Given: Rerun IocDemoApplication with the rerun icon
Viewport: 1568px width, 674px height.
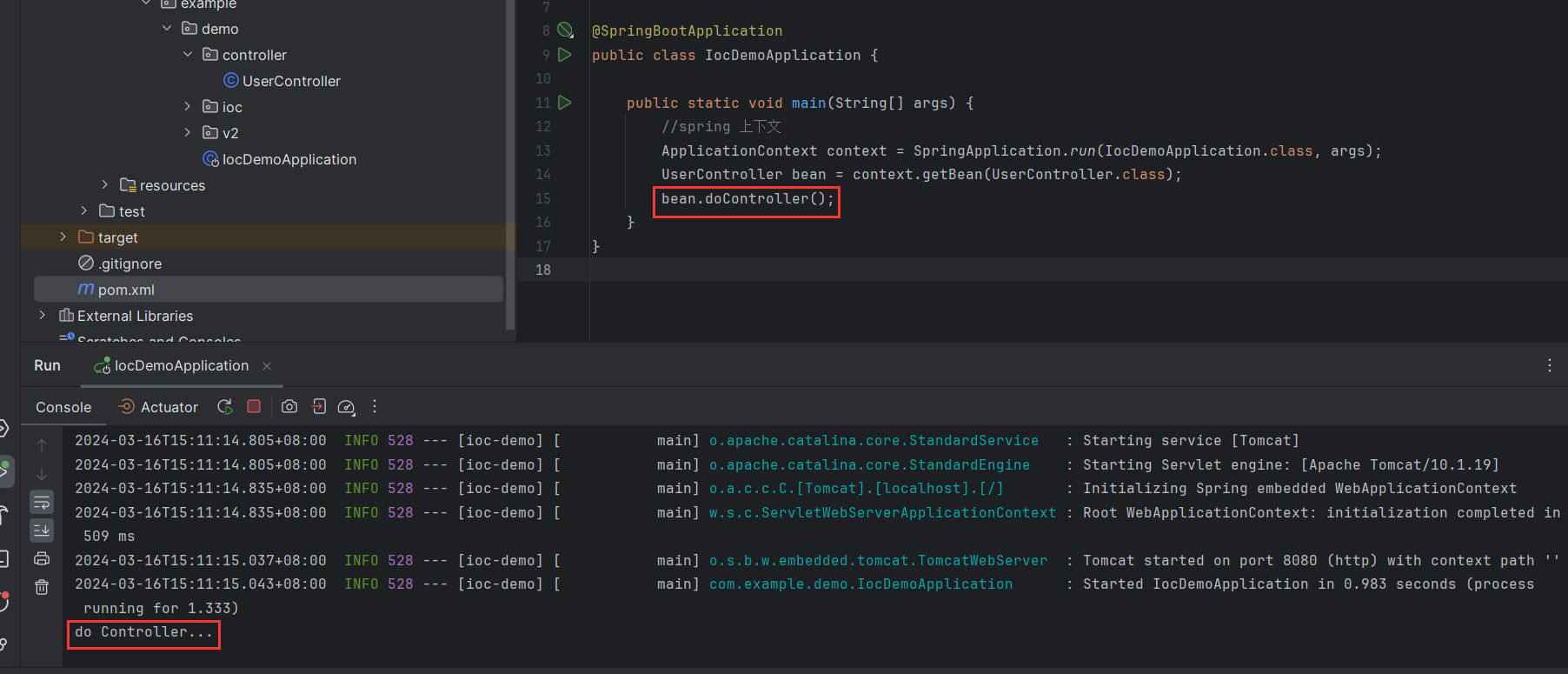Looking at the screenshot, I should click(225, 406).
